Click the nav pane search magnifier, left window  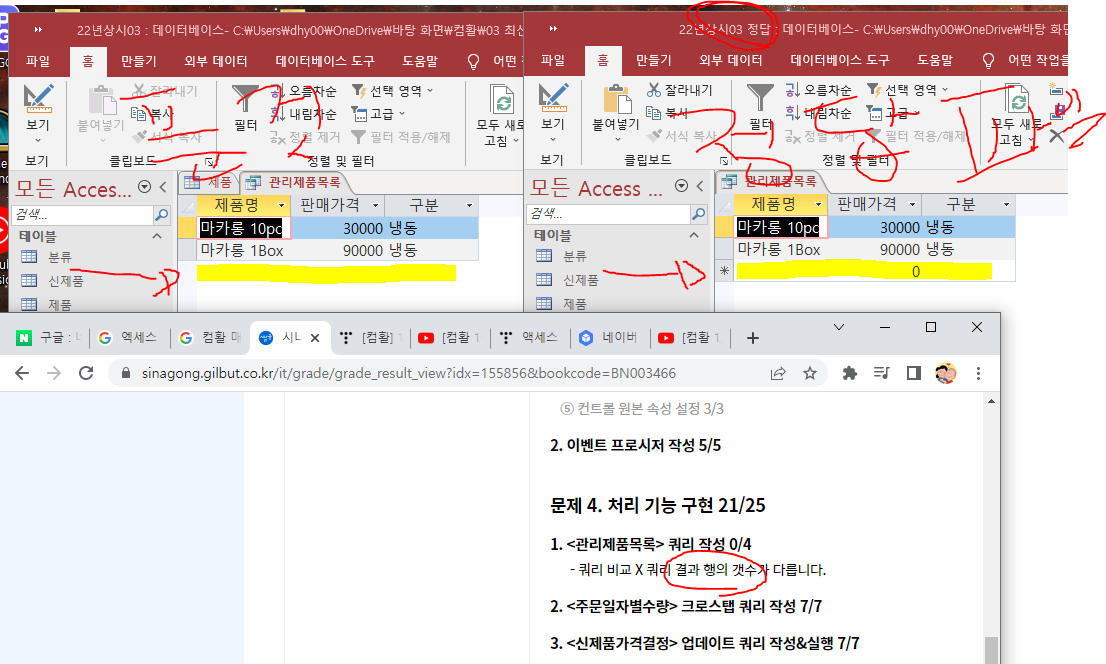[161, 215]
